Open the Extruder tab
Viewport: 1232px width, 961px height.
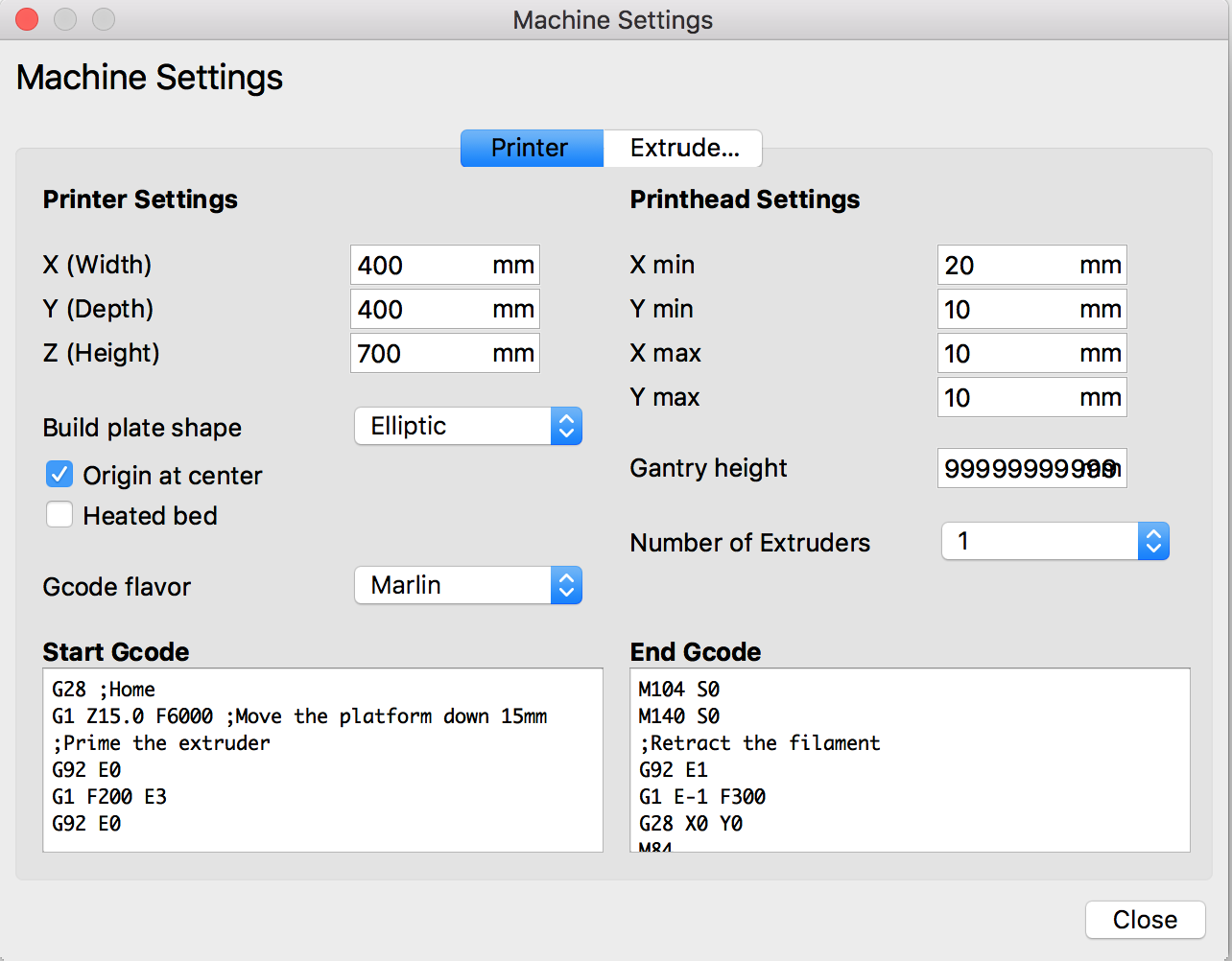pos(683,148)
